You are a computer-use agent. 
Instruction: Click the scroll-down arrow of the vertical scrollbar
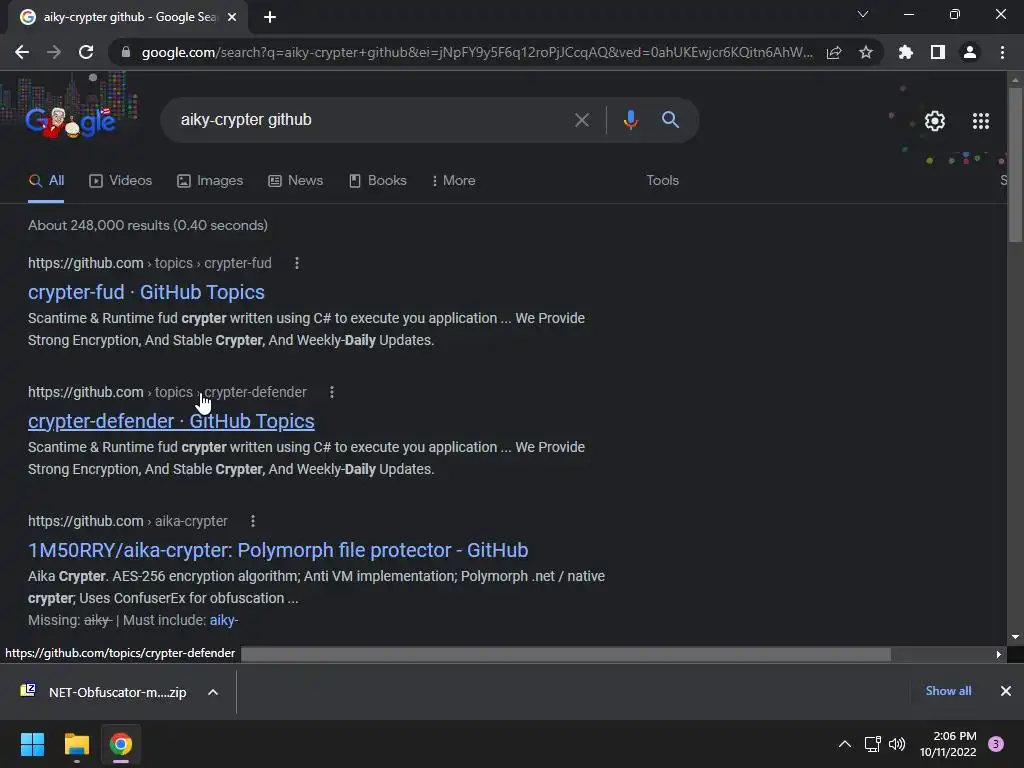click(x=1015, y=637)
